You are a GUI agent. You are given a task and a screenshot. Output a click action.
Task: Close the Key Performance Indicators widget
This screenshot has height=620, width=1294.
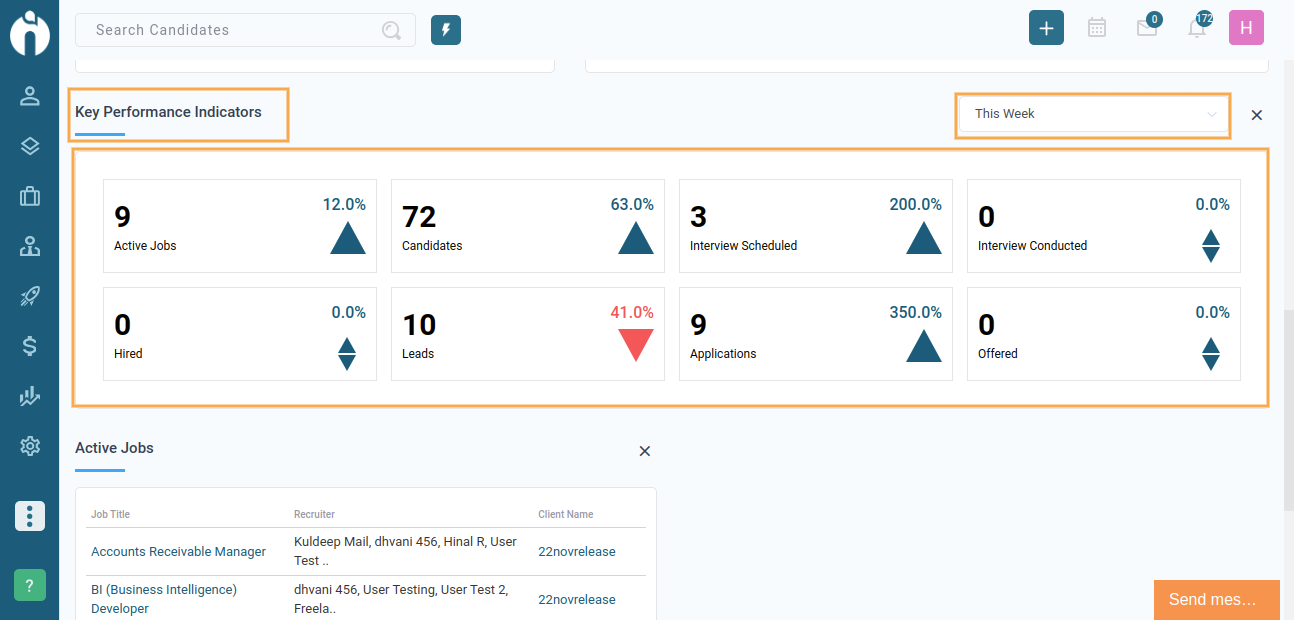point(1257,115)
